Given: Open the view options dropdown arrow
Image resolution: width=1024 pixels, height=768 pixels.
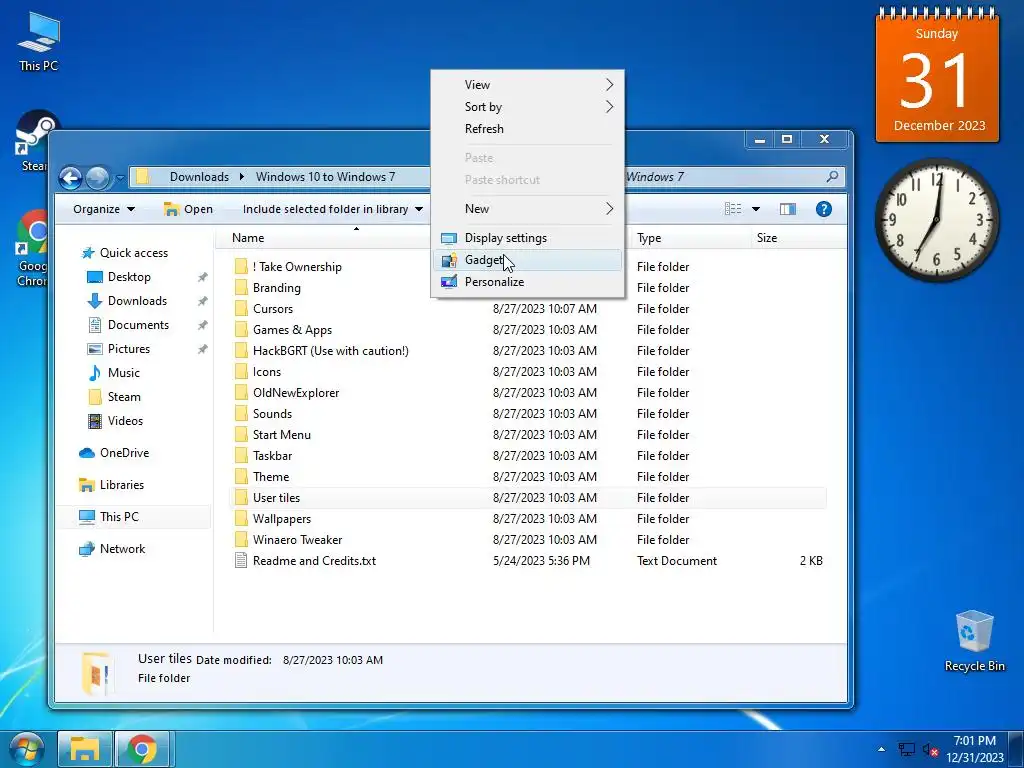Looking at the screenshot, I should 756,209.
